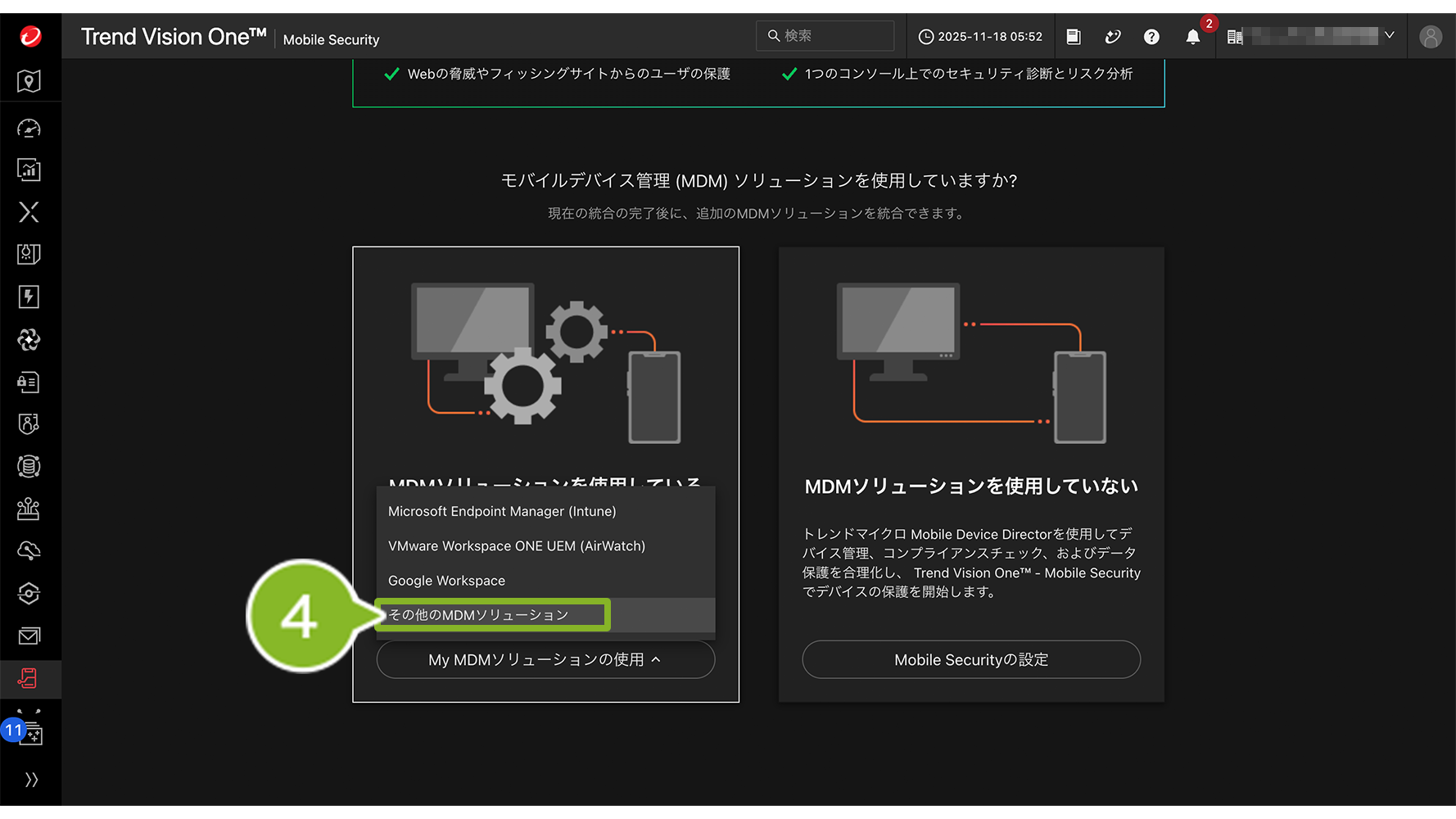Select その他のMDMソリューション option
Image resolution: width=1456 pixels, height=819 pixels.
(x=478, y=615)
